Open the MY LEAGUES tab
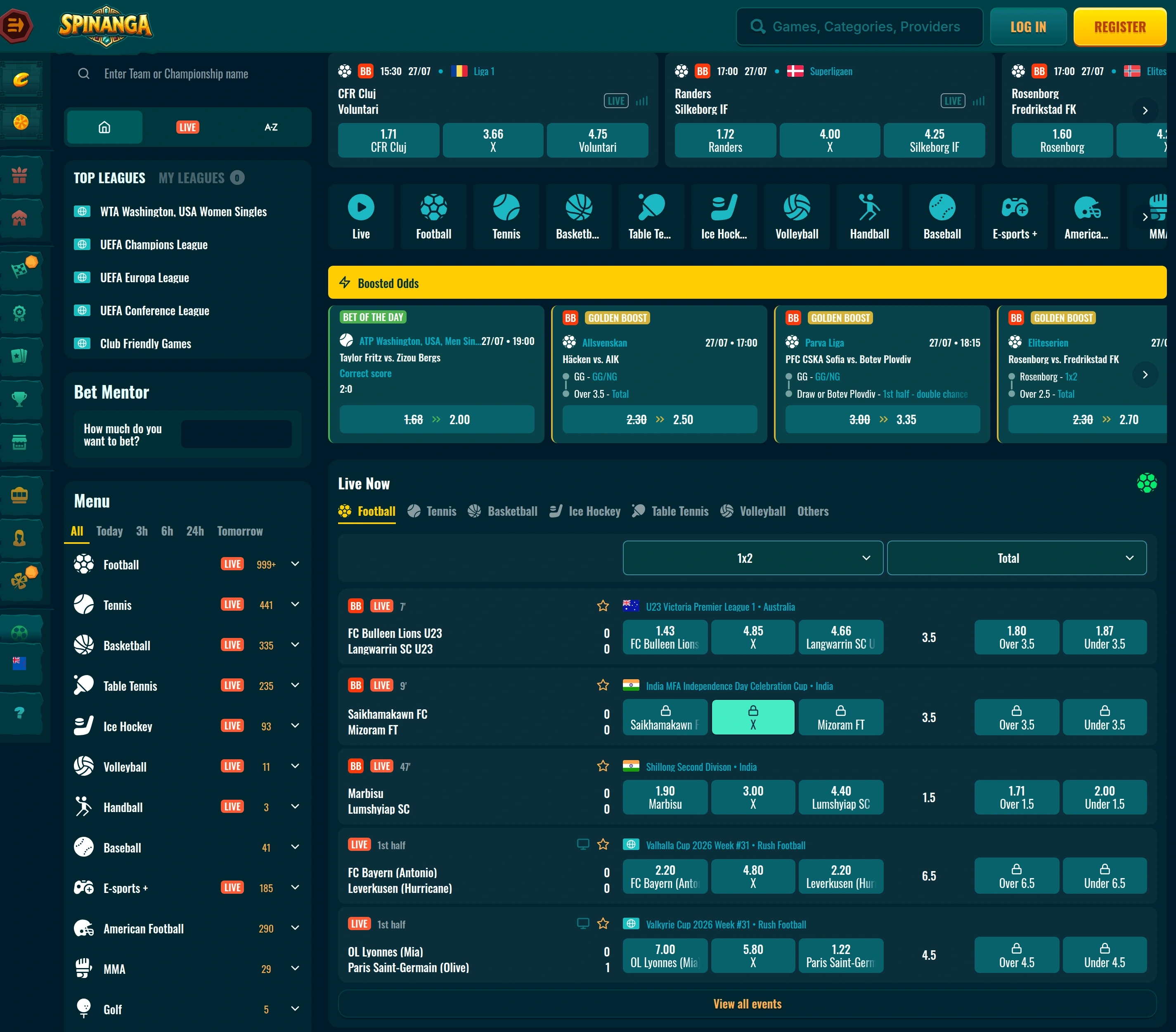Viewport: 1176px width, 1032px height. click(x=201, y=178)
